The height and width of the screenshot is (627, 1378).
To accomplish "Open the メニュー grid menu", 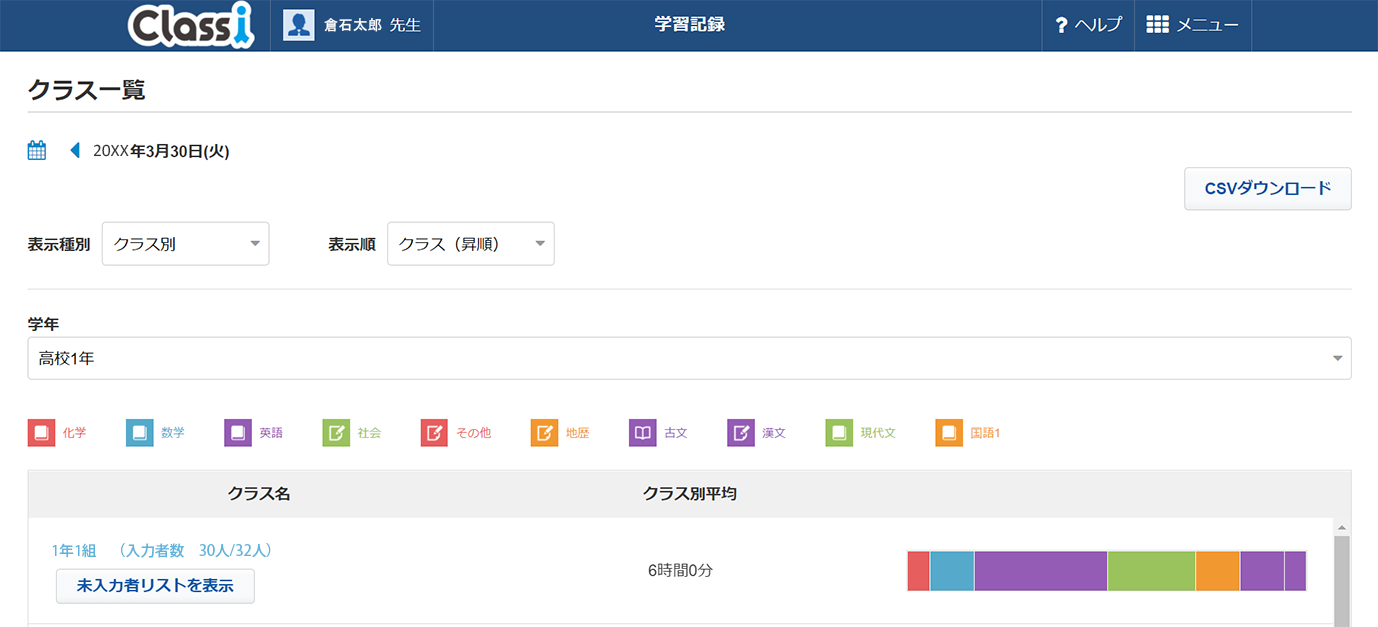I will point(1192,25).
